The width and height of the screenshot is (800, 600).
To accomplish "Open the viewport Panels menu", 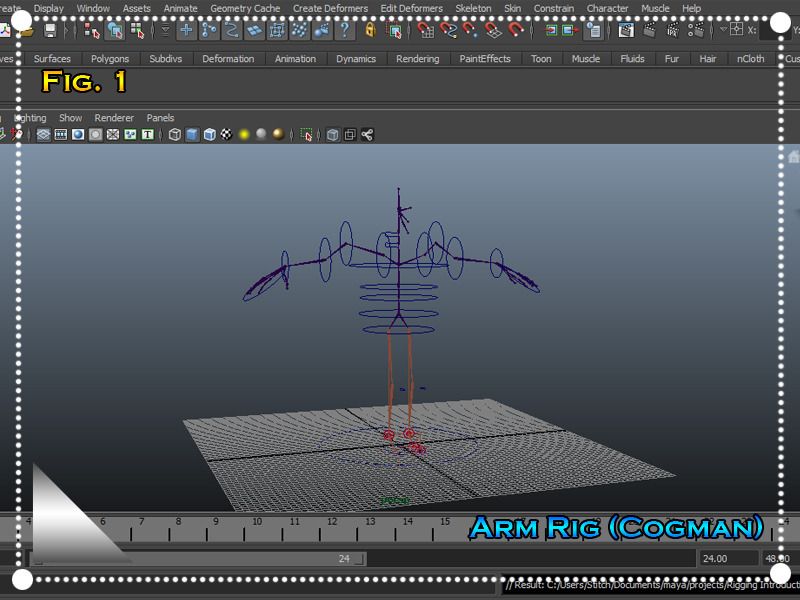I will point(160,118).
